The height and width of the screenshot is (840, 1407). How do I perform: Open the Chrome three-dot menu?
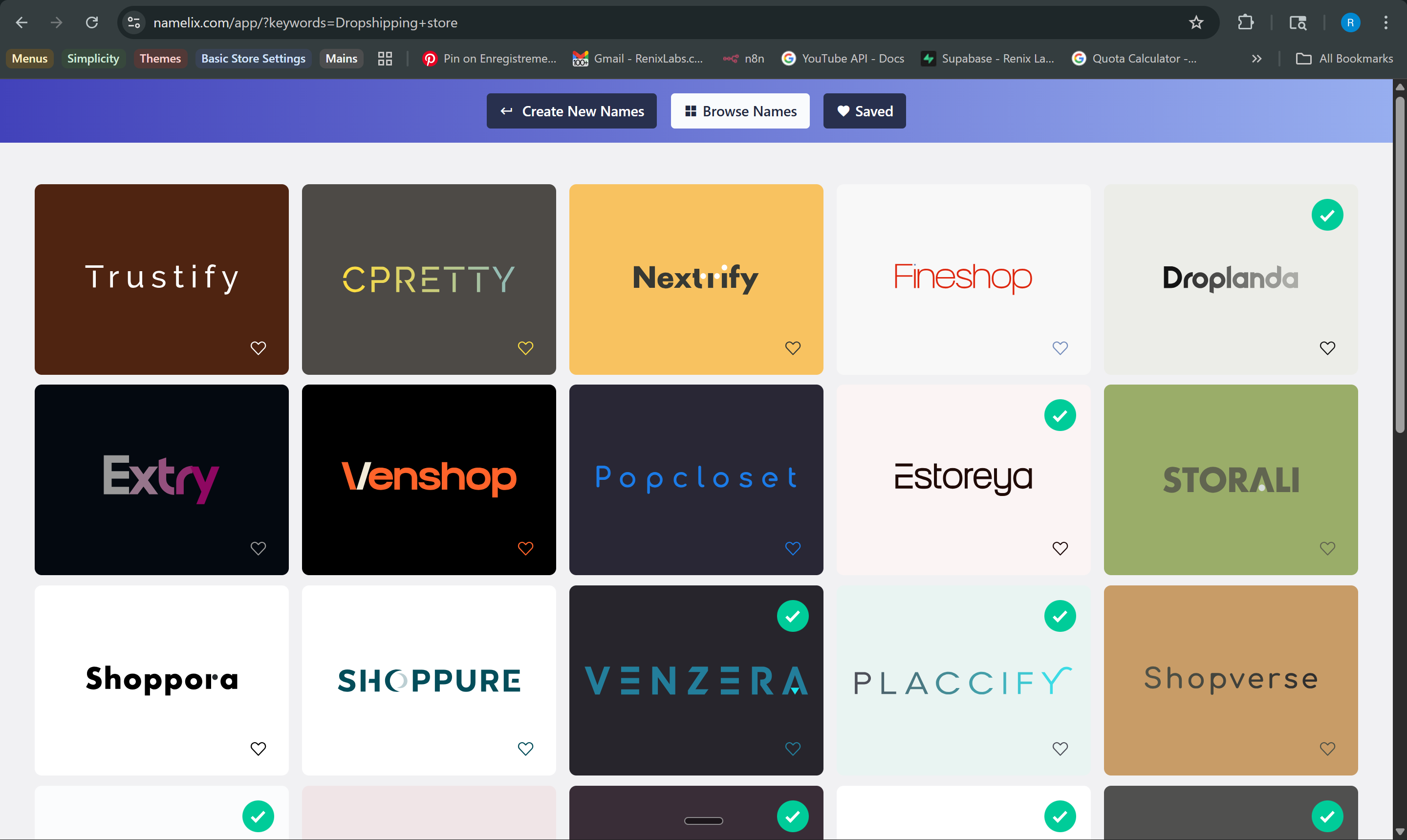tap(1386, 22)
